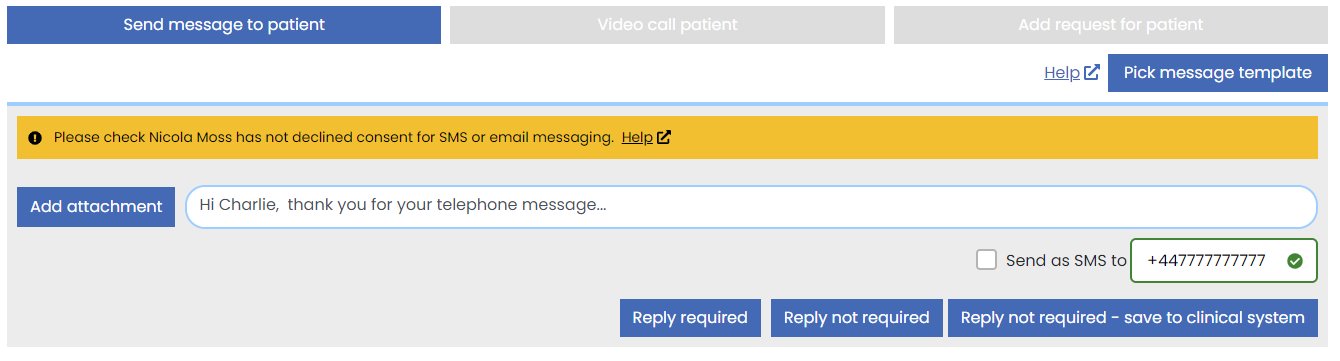The image size is (1340, 361).
Task: Click the Add attachment button
Action: coord(96,207)
